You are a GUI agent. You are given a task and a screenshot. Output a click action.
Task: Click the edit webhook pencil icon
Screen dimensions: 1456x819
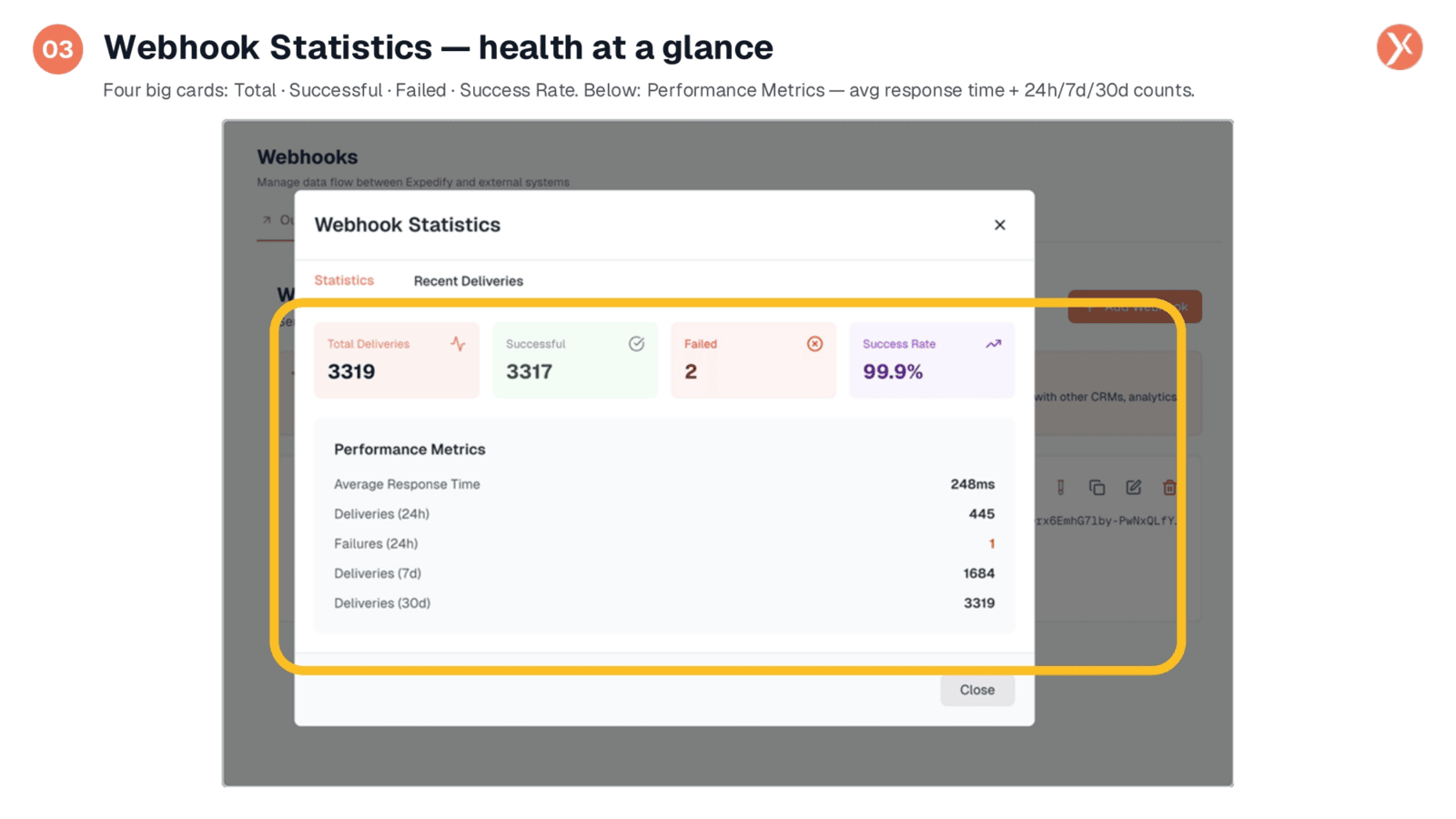[x=1133, y=488]
